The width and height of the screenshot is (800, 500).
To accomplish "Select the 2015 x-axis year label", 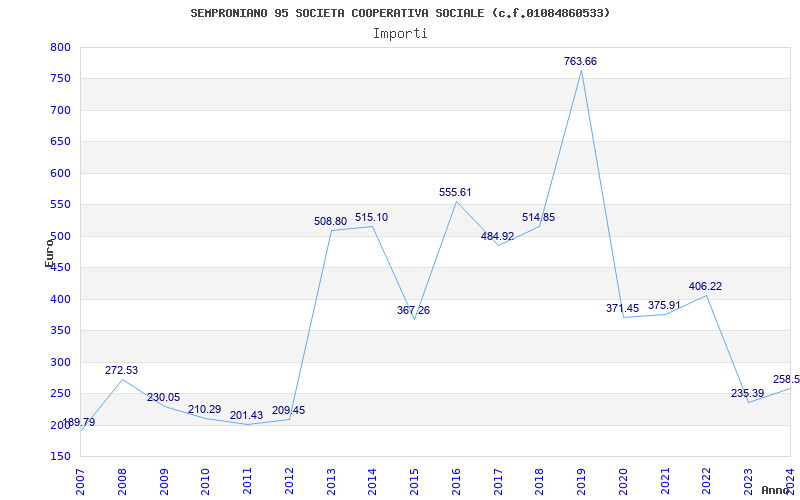I will pos(414,482).
